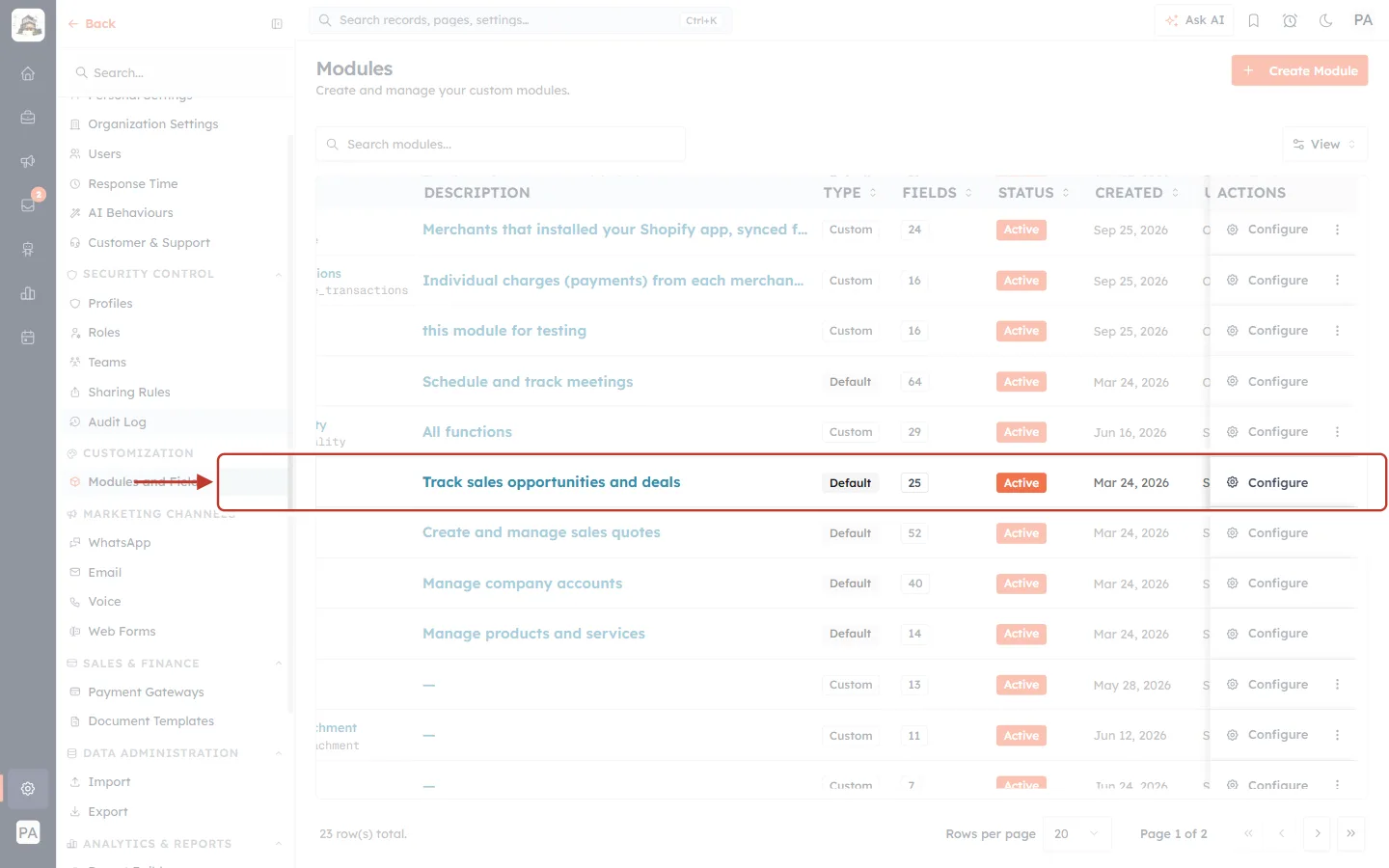Focus the global search records field

[x=521, y=20]
